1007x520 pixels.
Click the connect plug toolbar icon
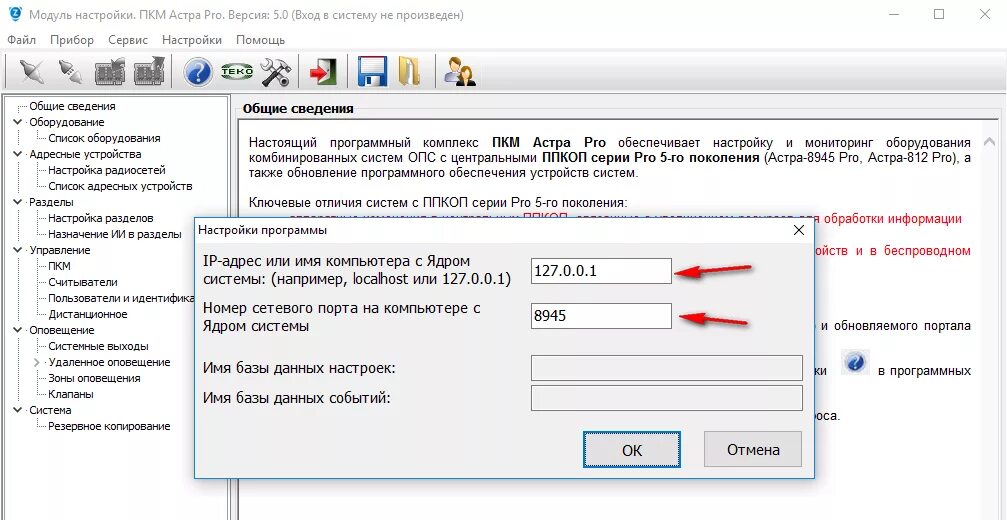tap(30, 71)
